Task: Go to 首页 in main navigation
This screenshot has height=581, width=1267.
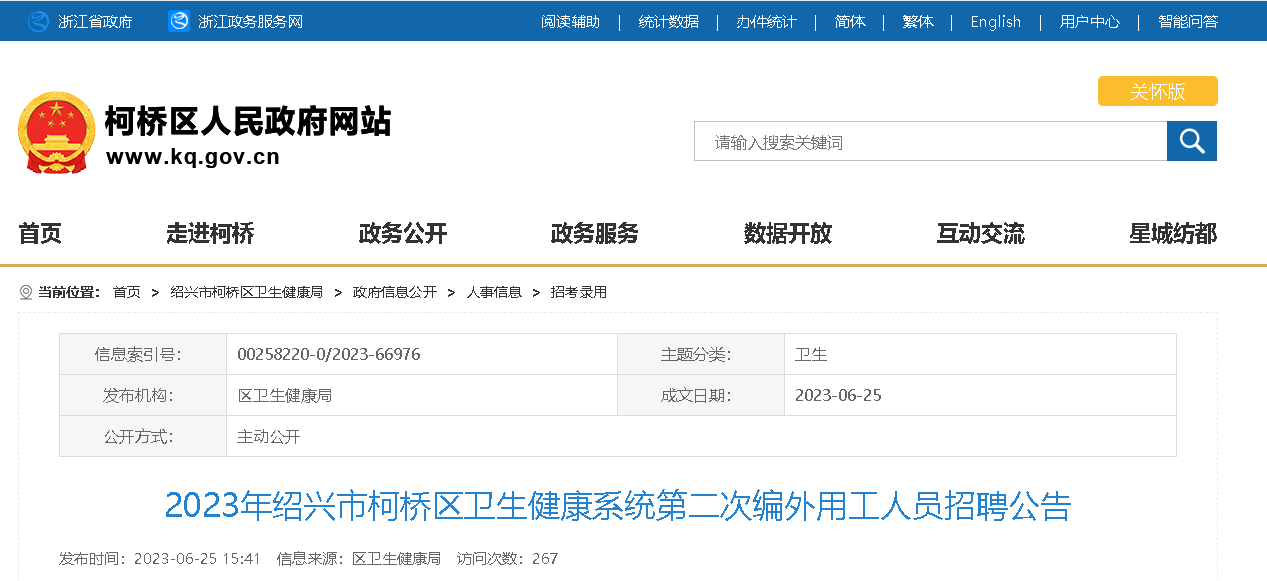Action: pos(40,234)
